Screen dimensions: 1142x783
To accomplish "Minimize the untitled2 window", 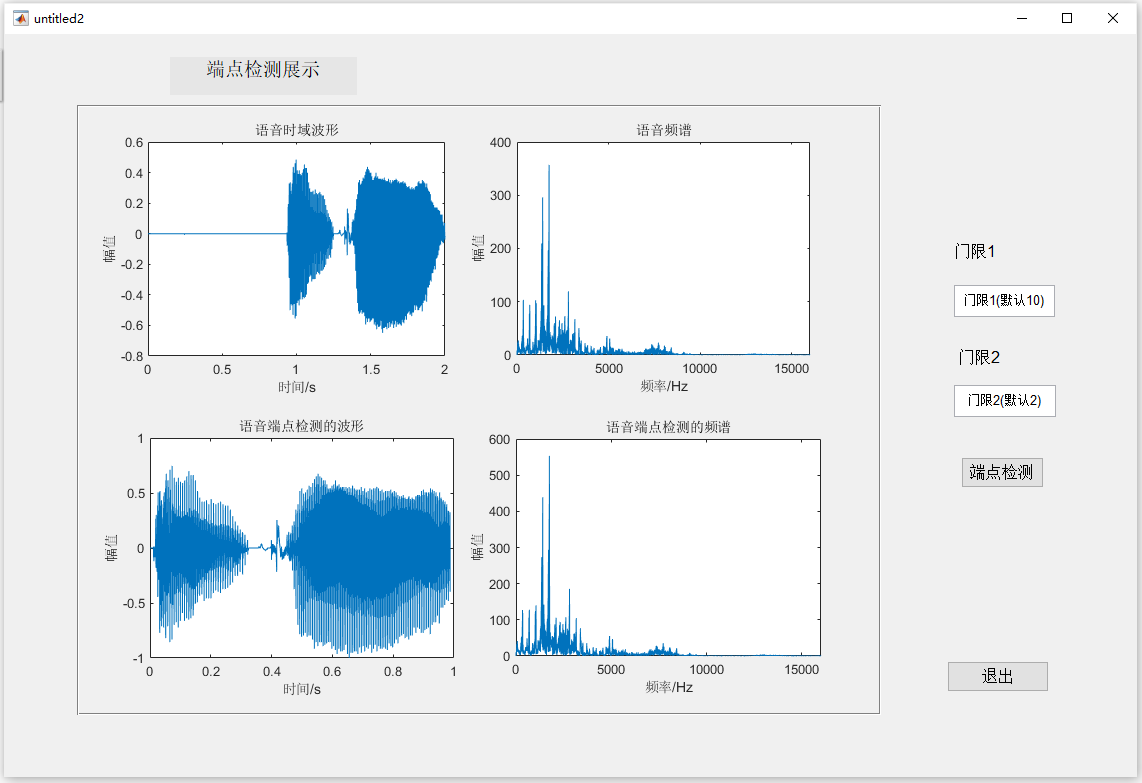I will click(1022, 18).
